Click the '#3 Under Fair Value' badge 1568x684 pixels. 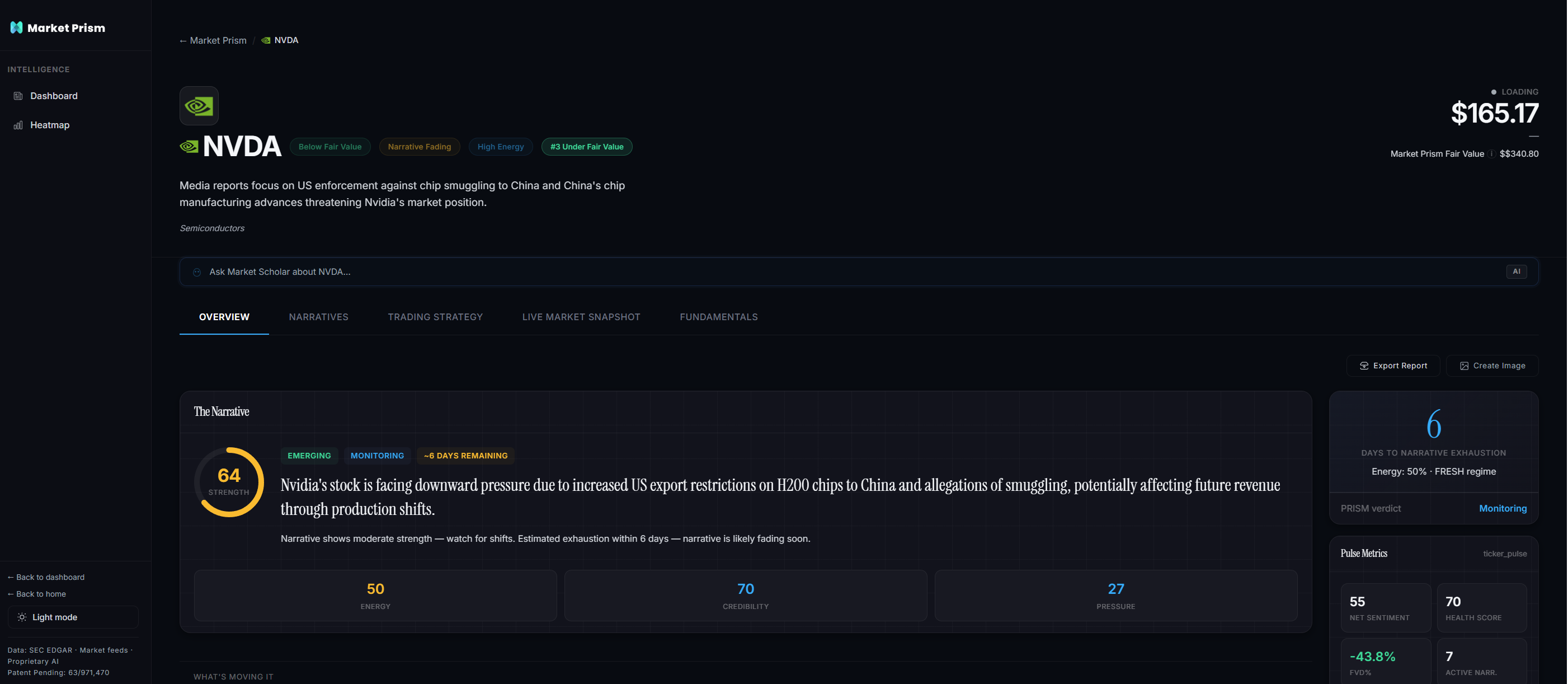coord(586,146)
